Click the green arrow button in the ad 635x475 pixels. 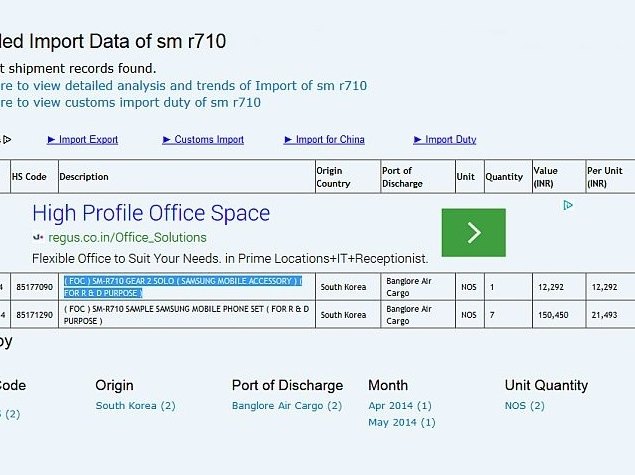pyautogui.click(x=473, y=232)
